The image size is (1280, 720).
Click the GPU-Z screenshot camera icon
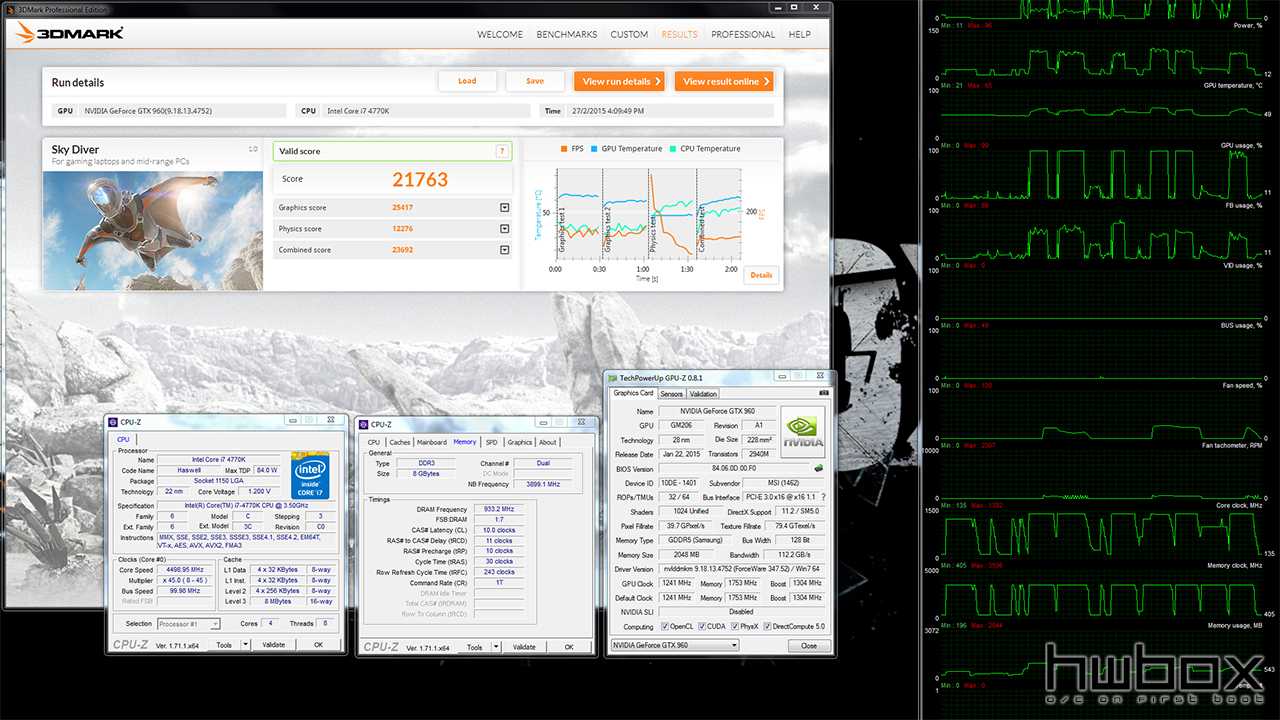(x=824, y=393)
